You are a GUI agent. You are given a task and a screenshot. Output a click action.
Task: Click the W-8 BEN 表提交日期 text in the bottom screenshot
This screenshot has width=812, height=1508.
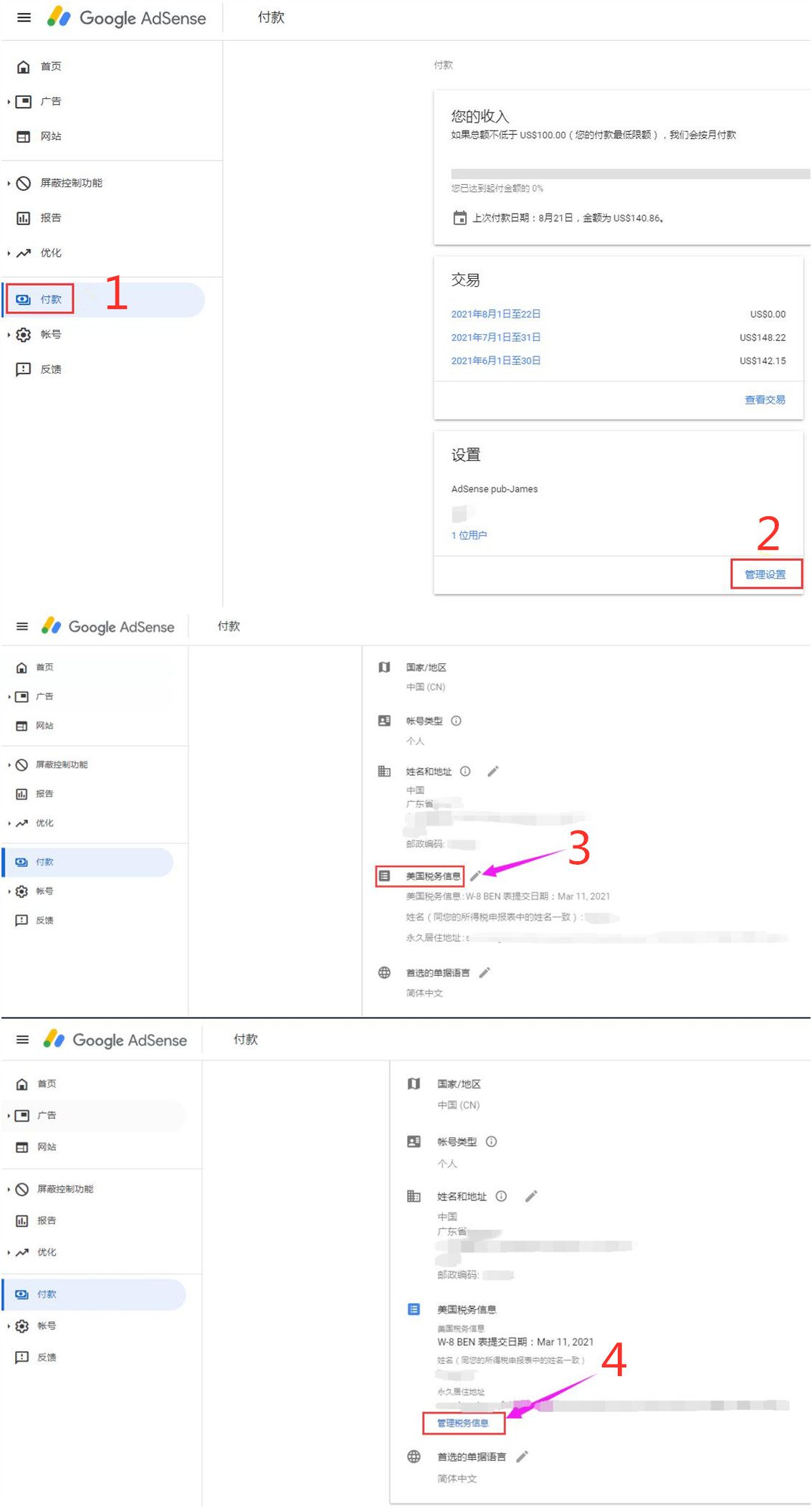coord(515,1342)
